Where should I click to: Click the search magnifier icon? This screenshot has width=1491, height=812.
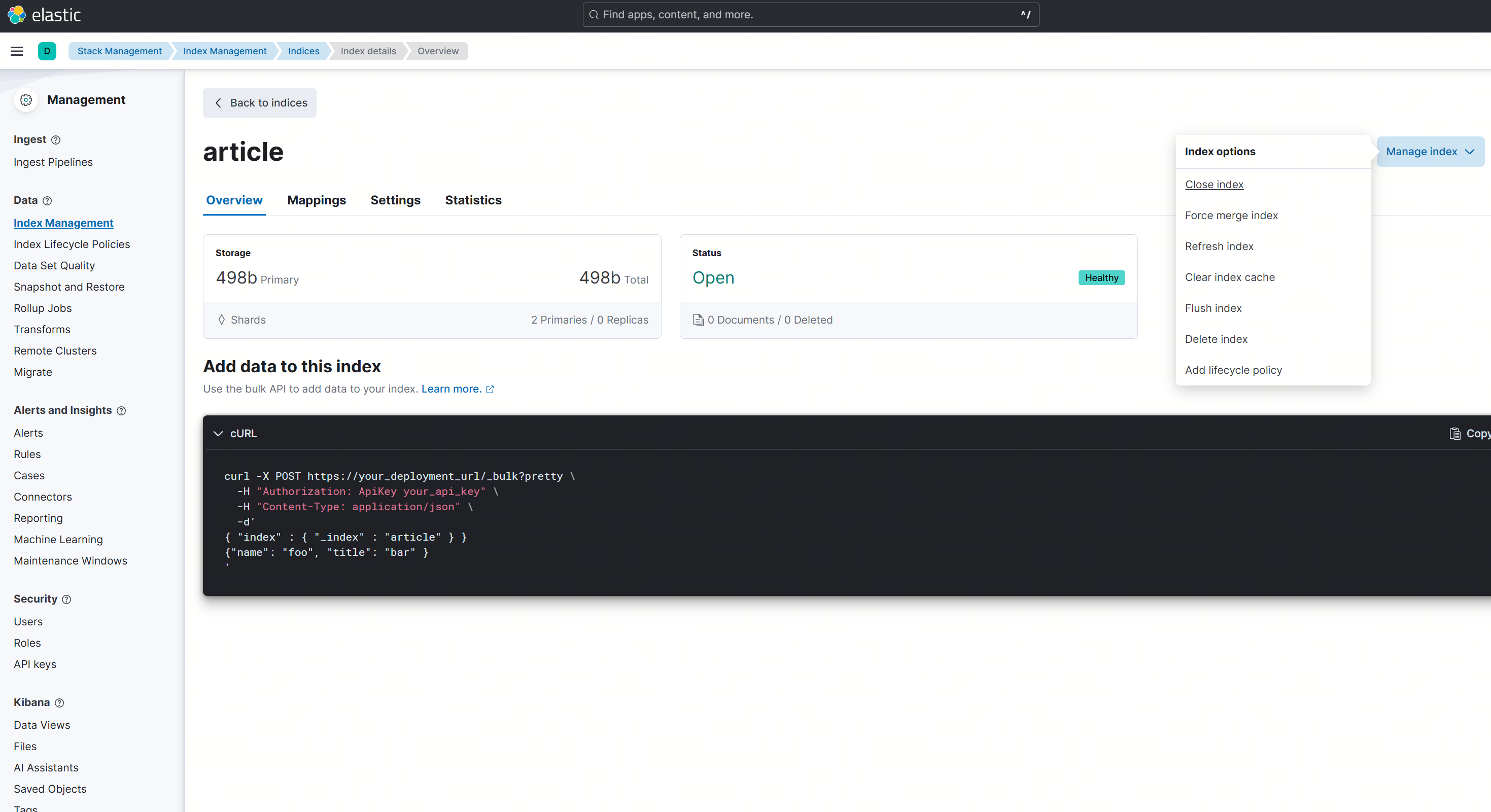[x=593, y=15]
